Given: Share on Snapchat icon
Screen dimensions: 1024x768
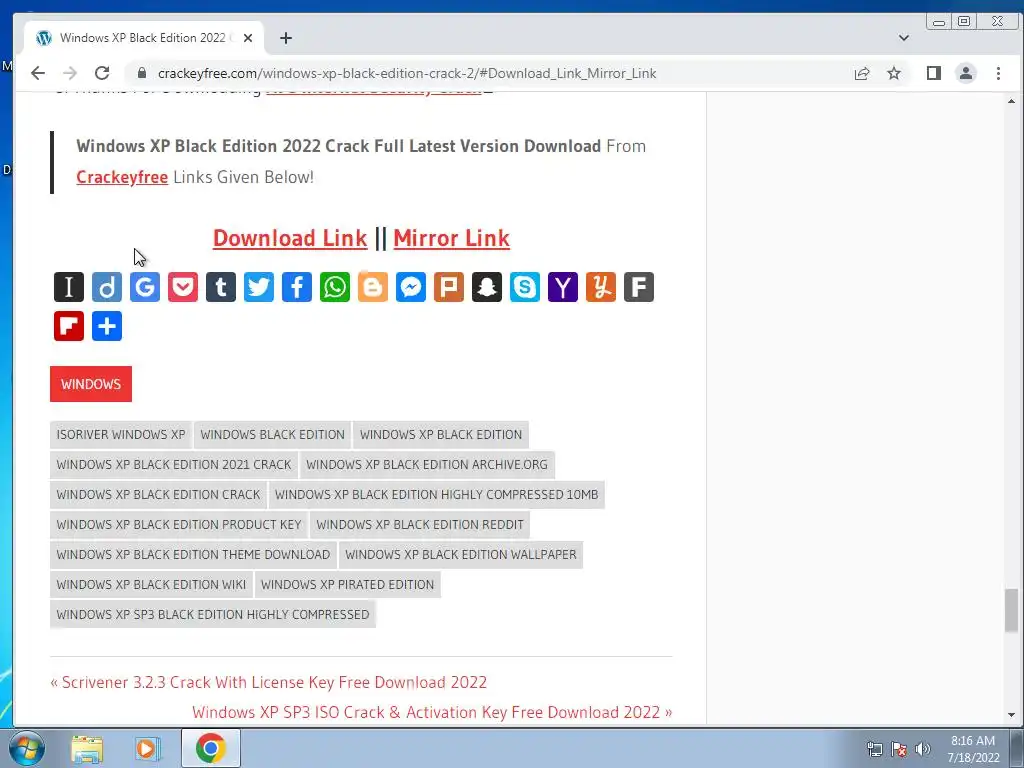Looking at the screenshot, I should point(487,287).
